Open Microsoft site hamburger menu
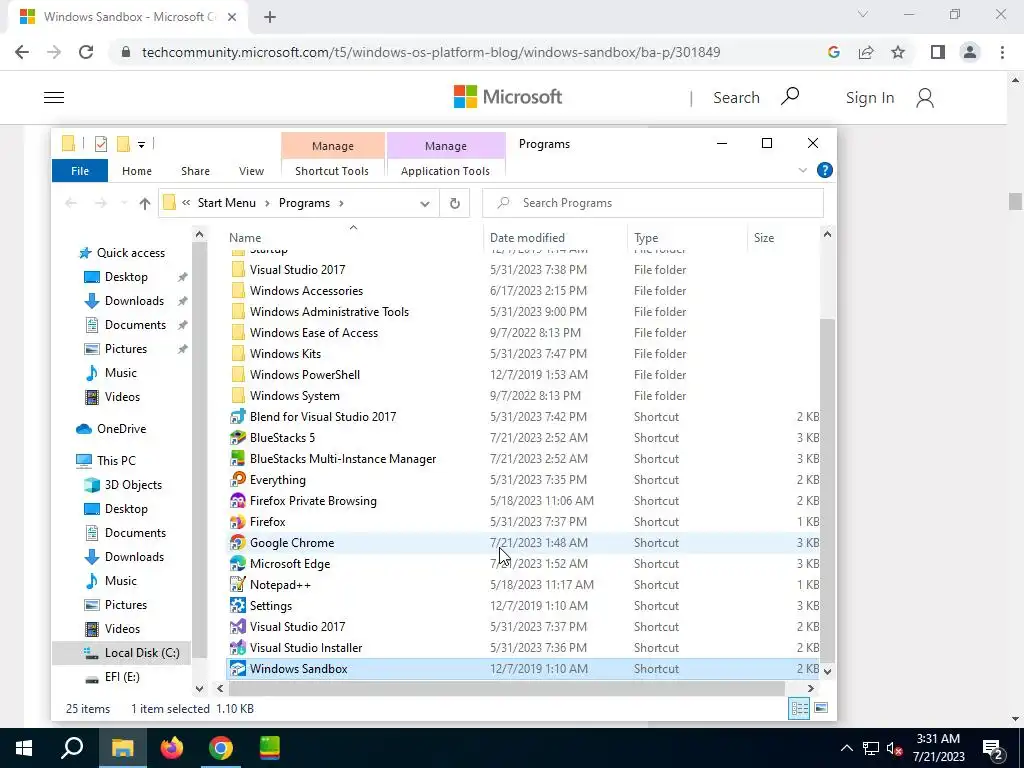Viewport: 1024px width, 768px height. point(54,97)
